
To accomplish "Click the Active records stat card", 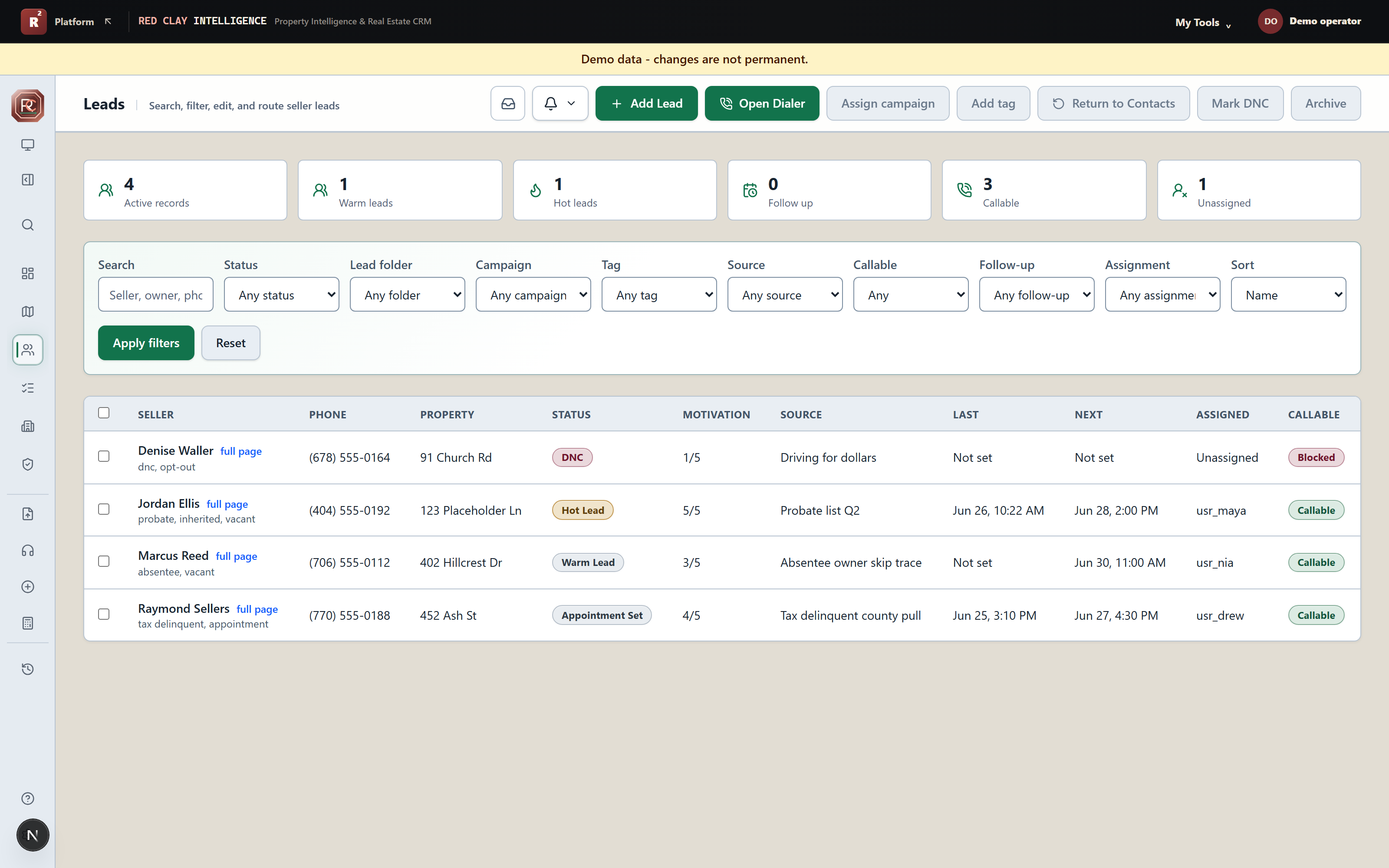I will [x=185, y=190].
